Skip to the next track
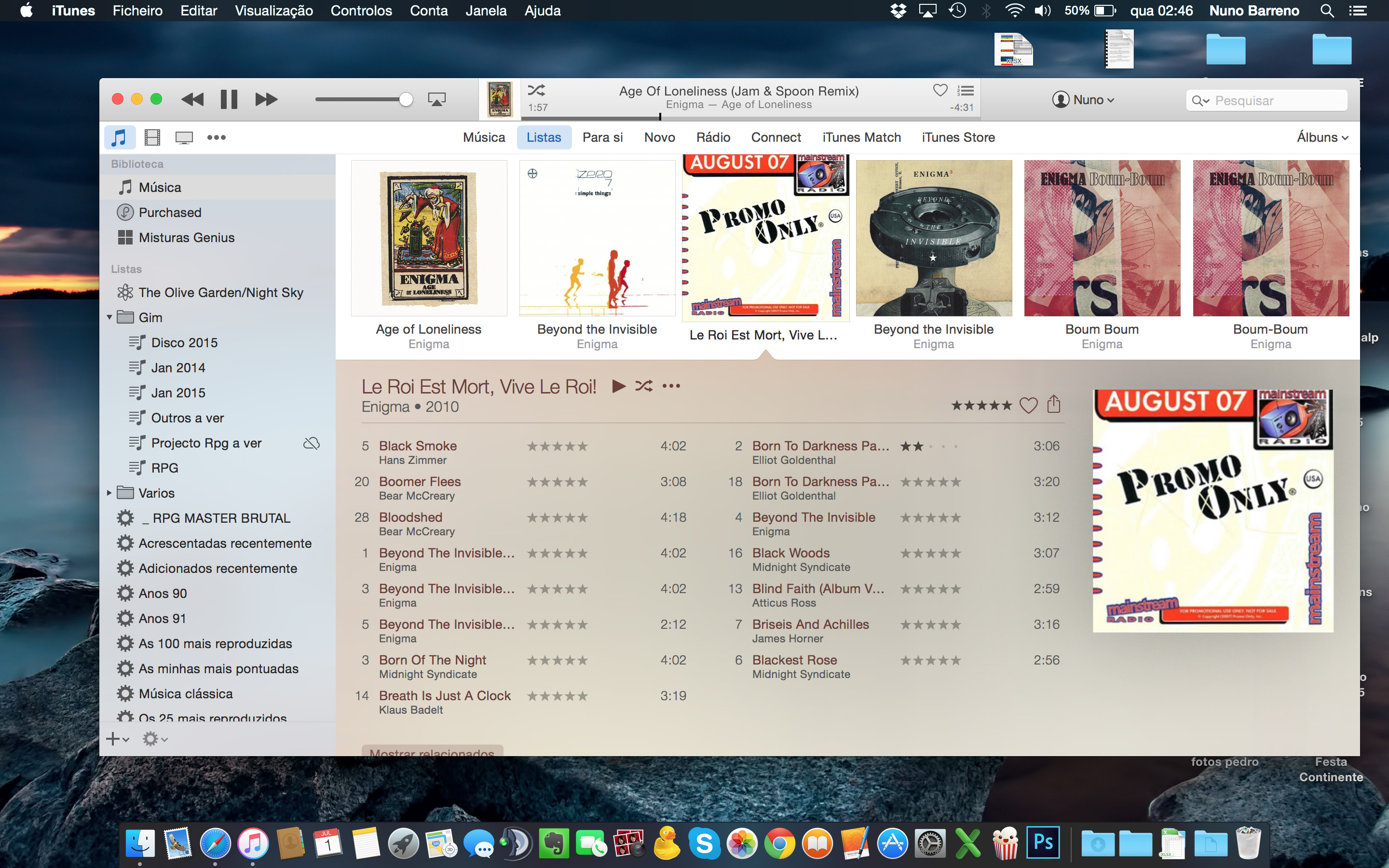 tap(266, 99)
